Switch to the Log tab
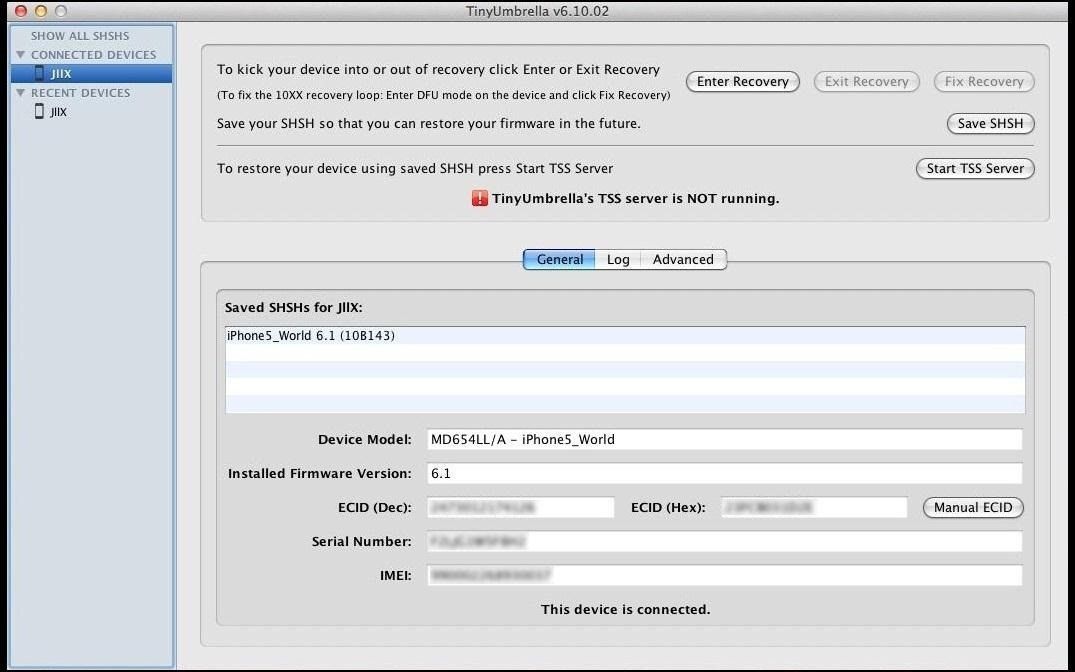The width and height of the screenshot is (1075, 672). tap(617, 259)
